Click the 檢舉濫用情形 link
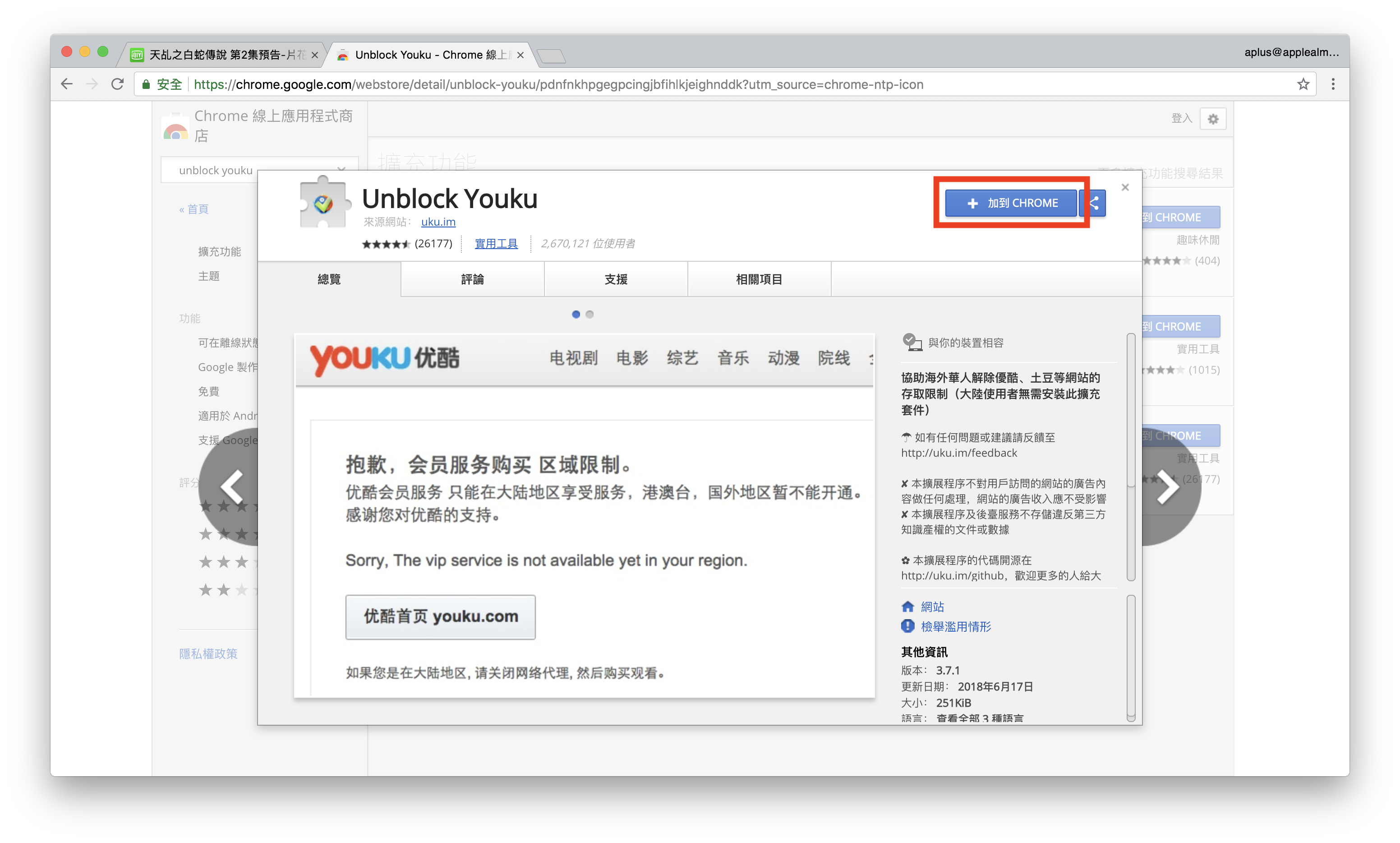This screenshot has width=1400, height=843. tap(955, 626)
